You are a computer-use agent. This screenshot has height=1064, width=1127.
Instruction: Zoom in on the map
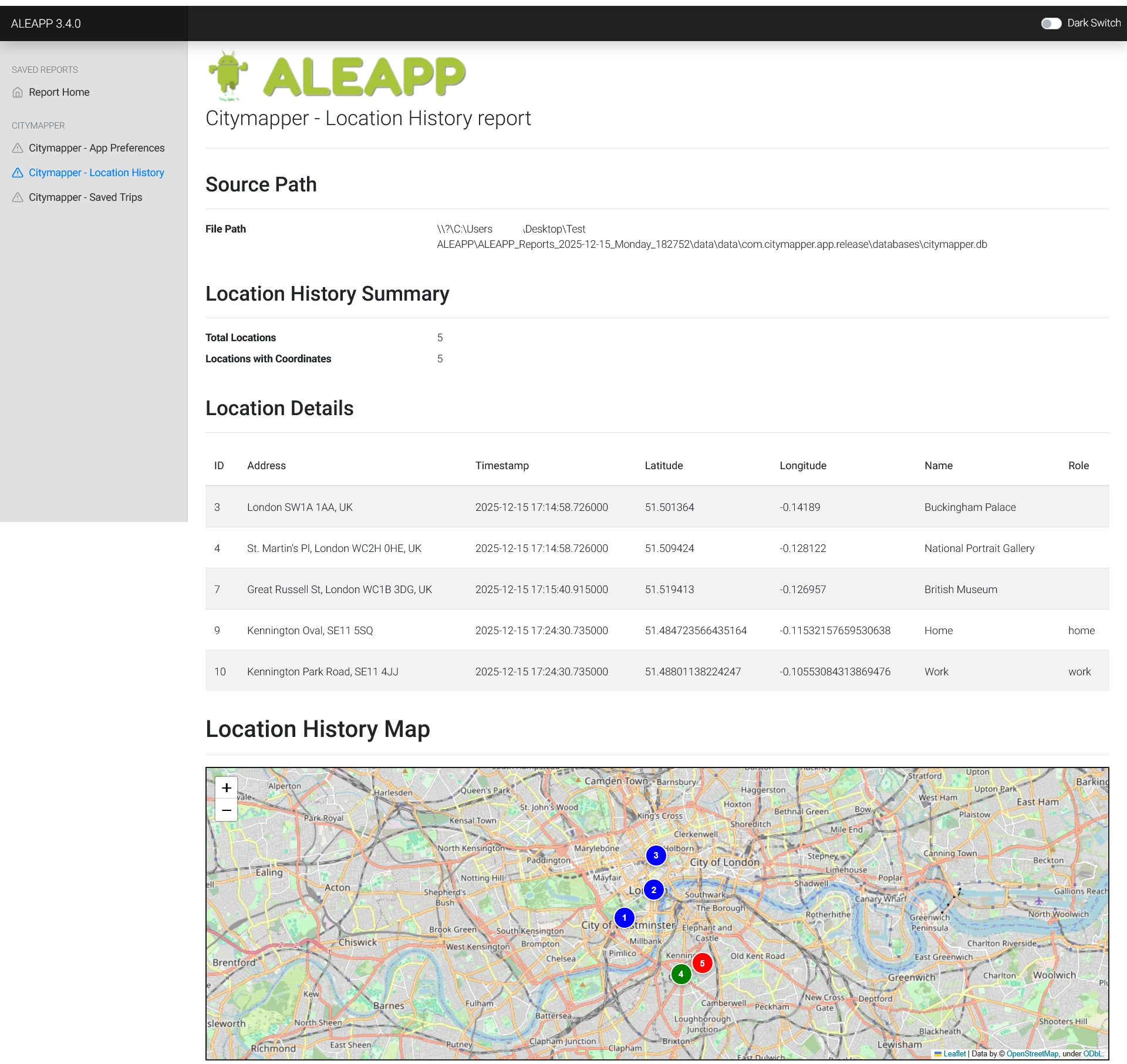(x=227, y=788)
